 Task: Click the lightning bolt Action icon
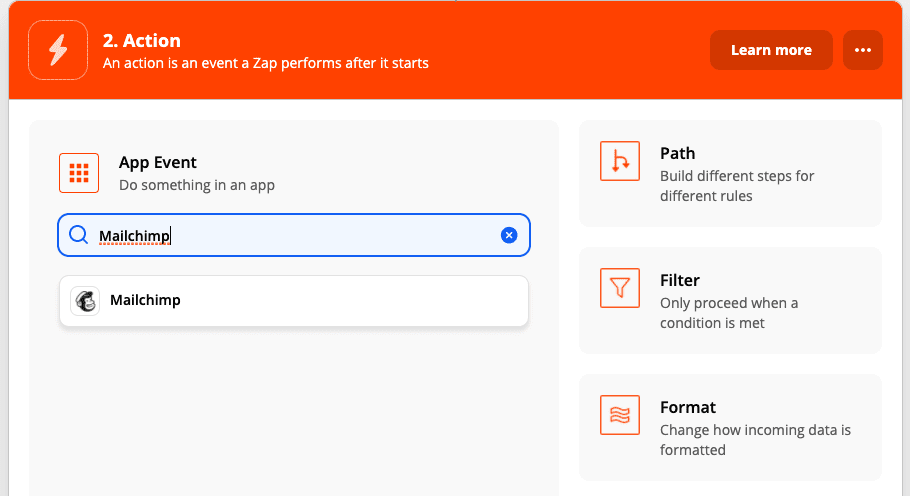(x=58, y=50)
